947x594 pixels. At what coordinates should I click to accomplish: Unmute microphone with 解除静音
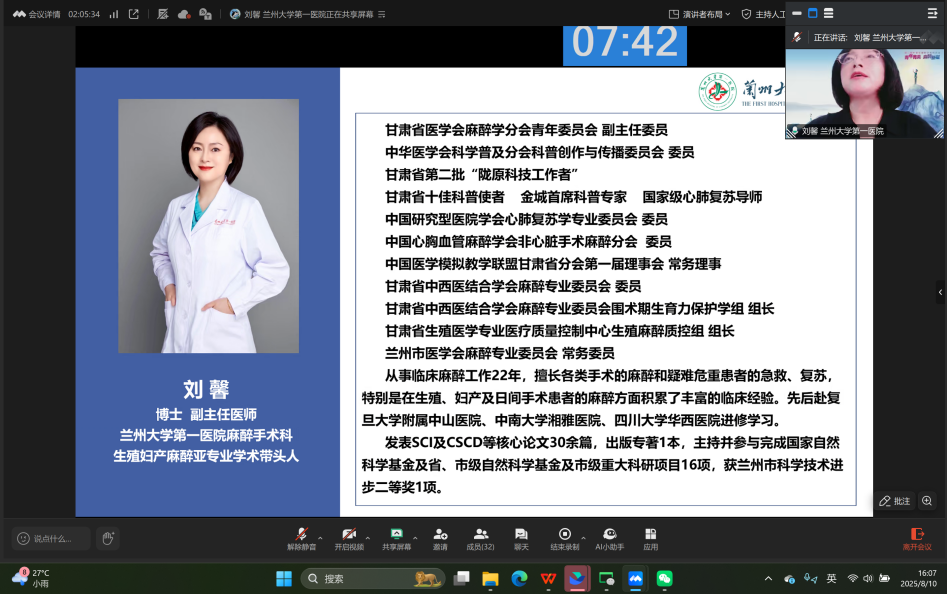click(x=301, y=538)
